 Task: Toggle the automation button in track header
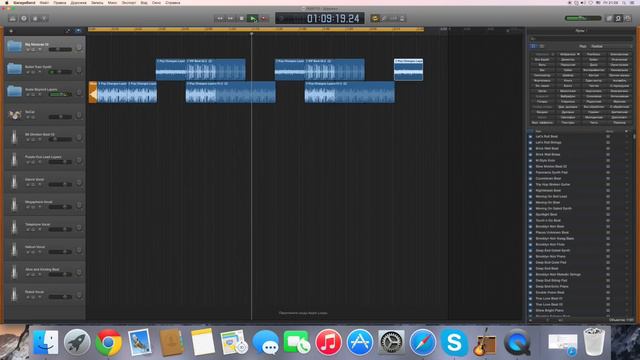(x=68, y=31)
